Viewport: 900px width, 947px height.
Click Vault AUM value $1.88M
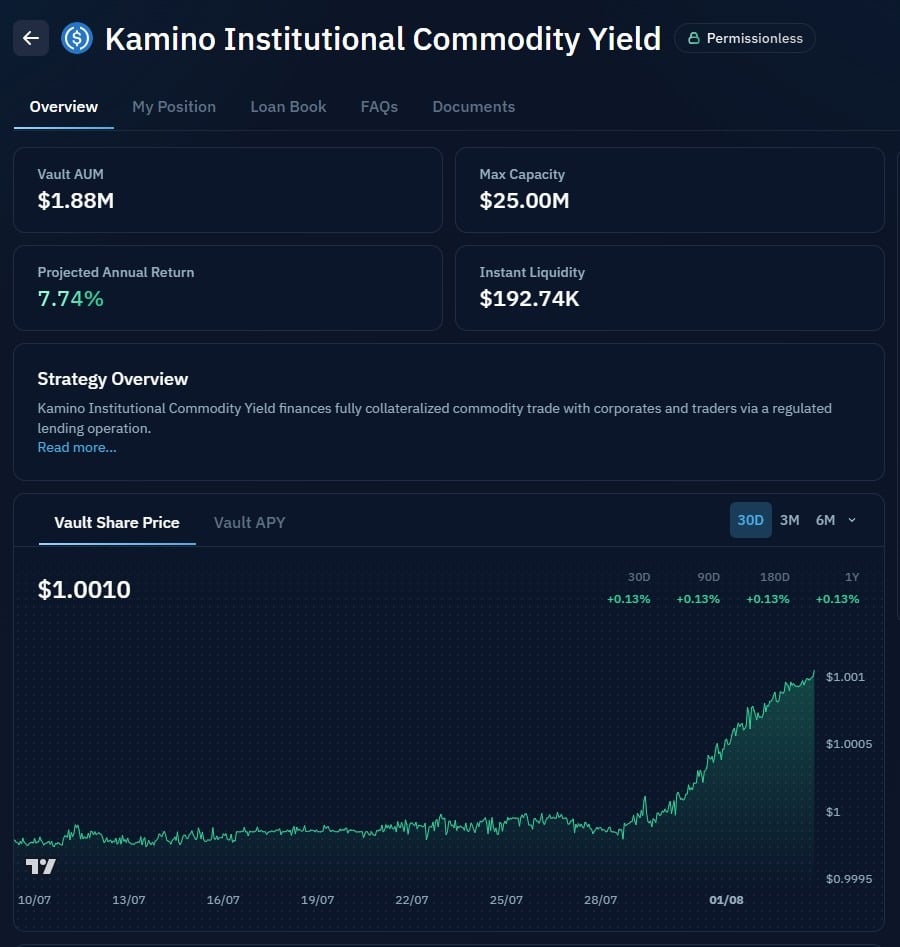[x=76, y=201]
